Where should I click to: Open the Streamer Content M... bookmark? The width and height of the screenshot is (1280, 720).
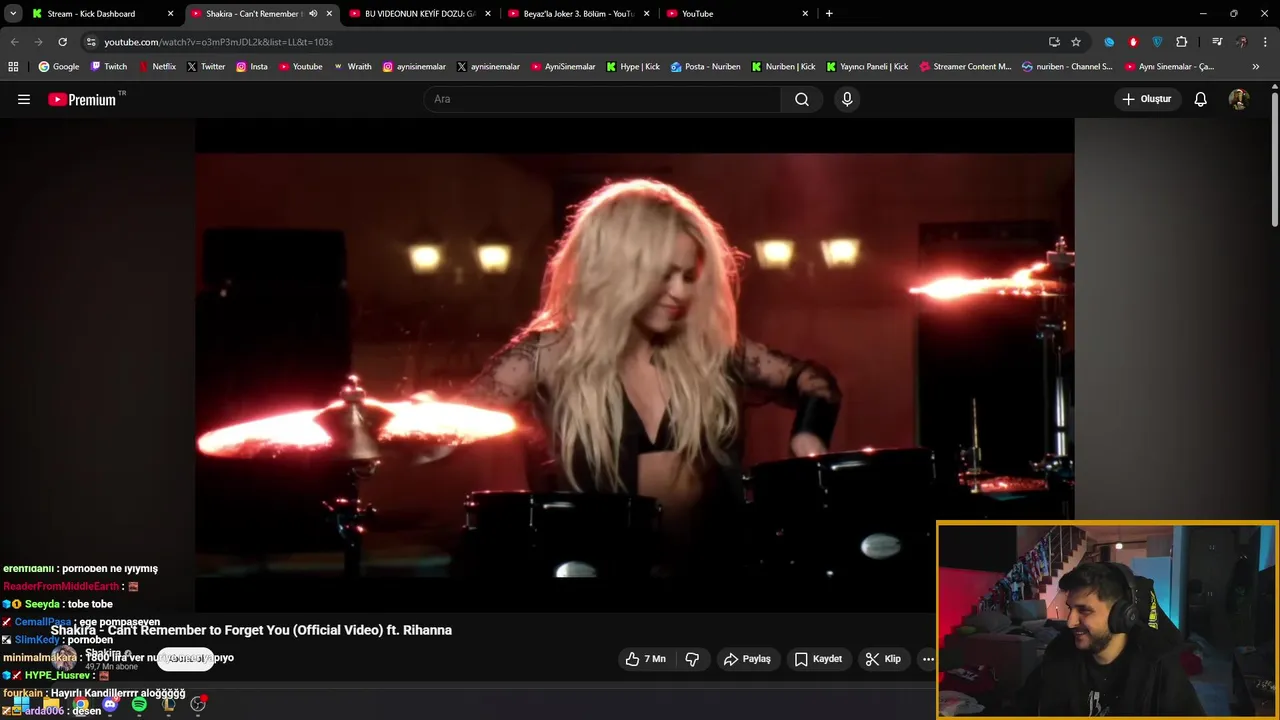965,67
